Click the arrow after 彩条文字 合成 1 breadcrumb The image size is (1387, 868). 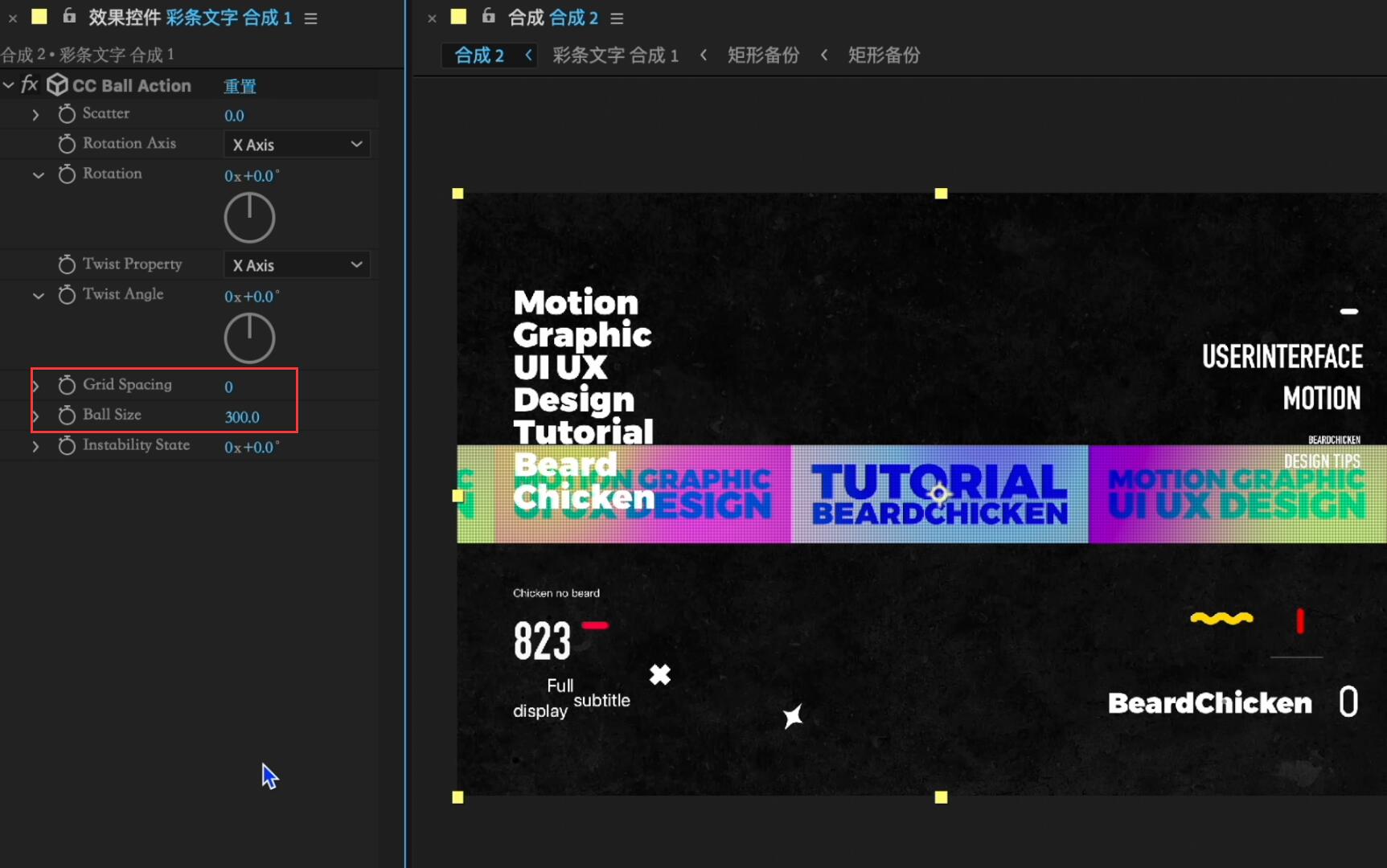click(704, 55)
